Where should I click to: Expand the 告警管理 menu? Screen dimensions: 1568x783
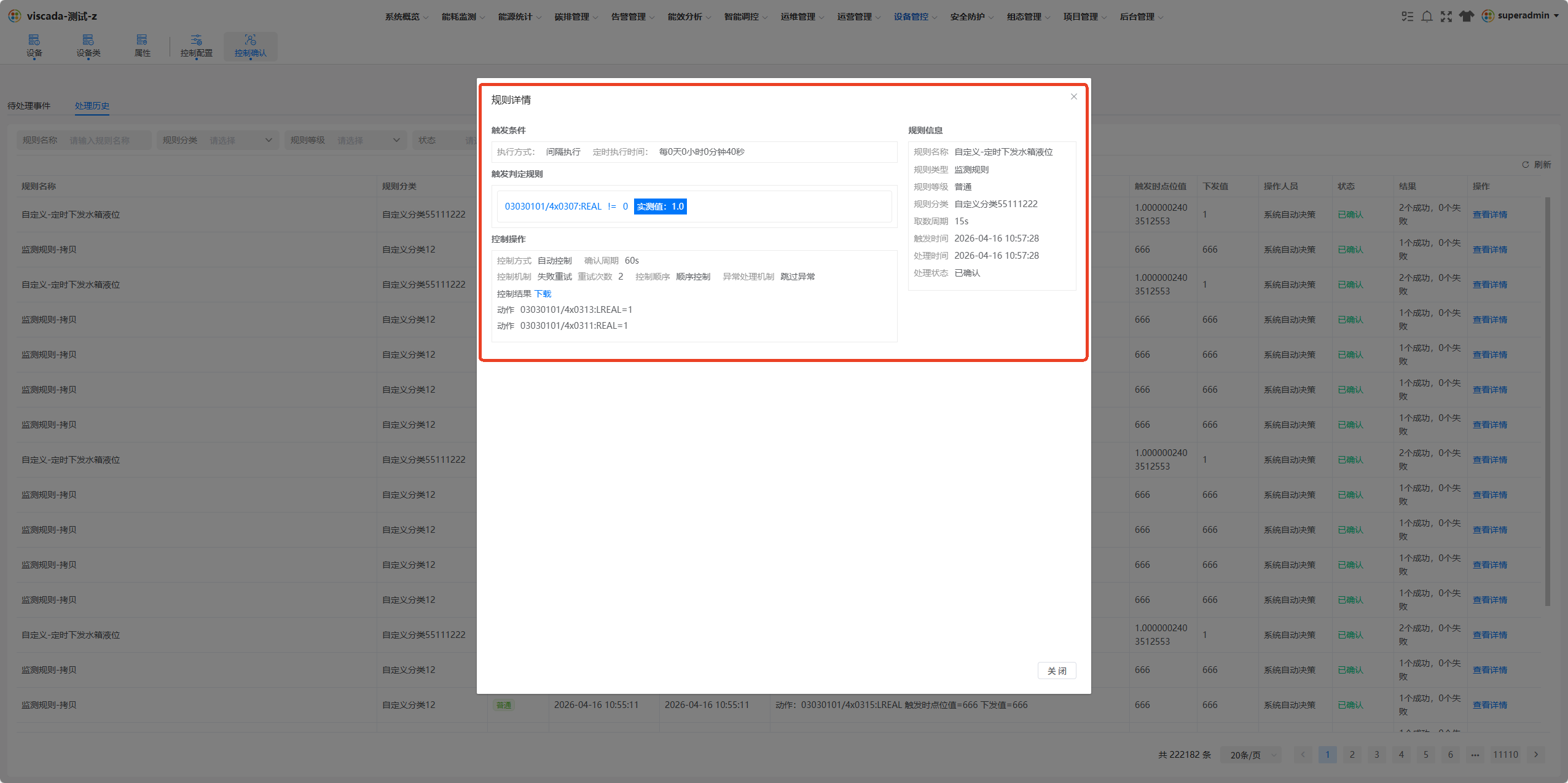633,17
